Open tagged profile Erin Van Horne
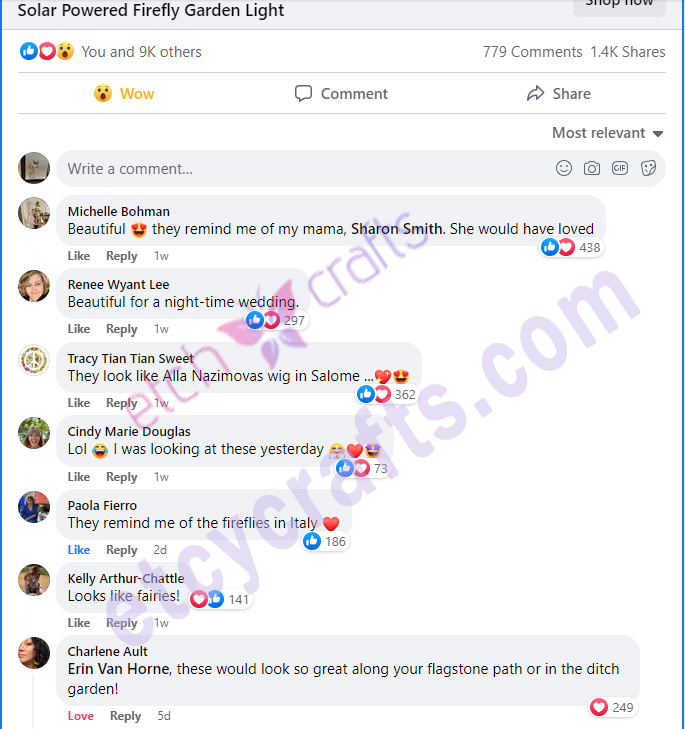Image resolution: width=685 pixels, height=729 pixels. [119, 669]
